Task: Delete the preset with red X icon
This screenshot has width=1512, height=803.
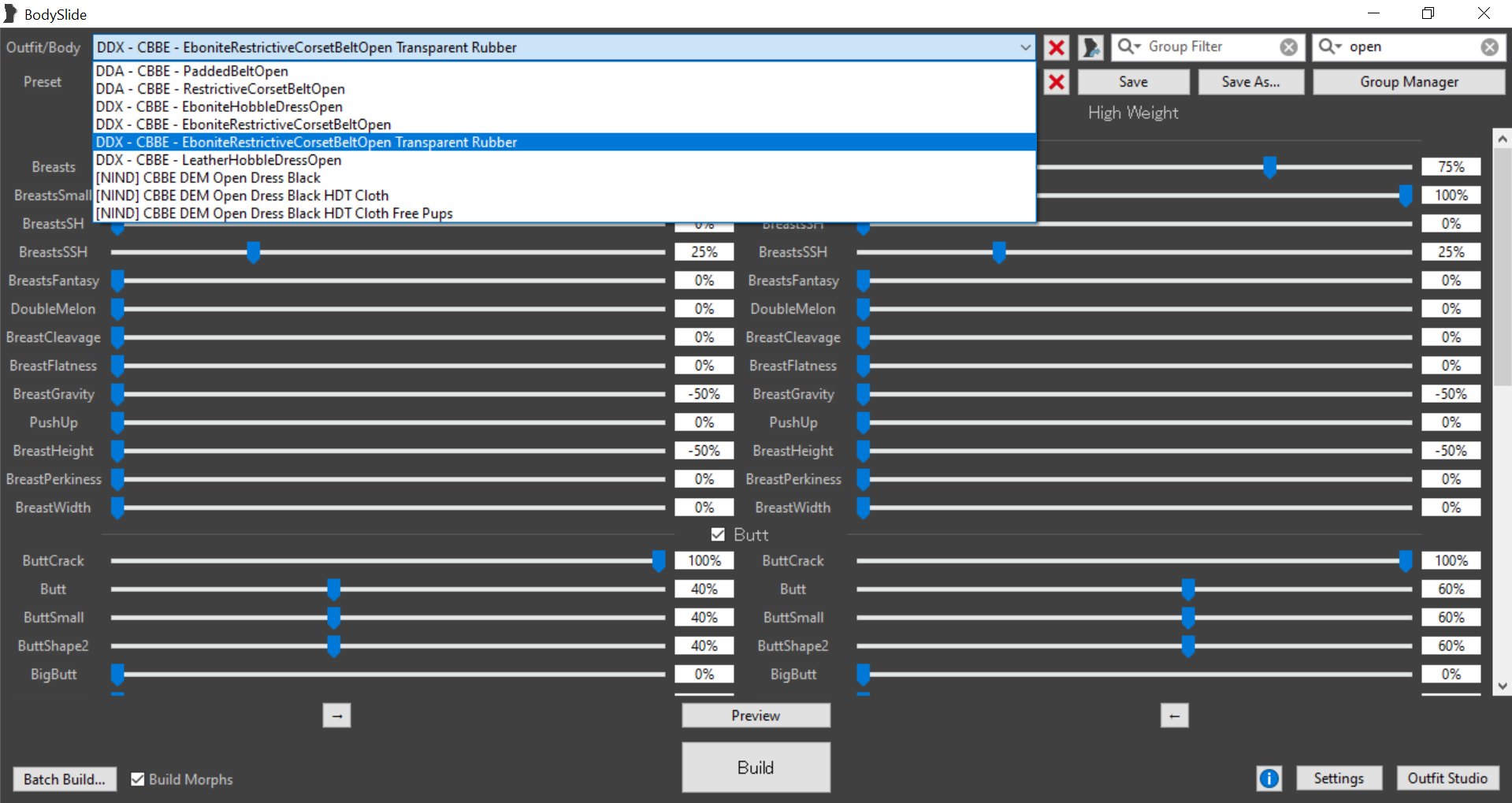Action: [1057, 82]
